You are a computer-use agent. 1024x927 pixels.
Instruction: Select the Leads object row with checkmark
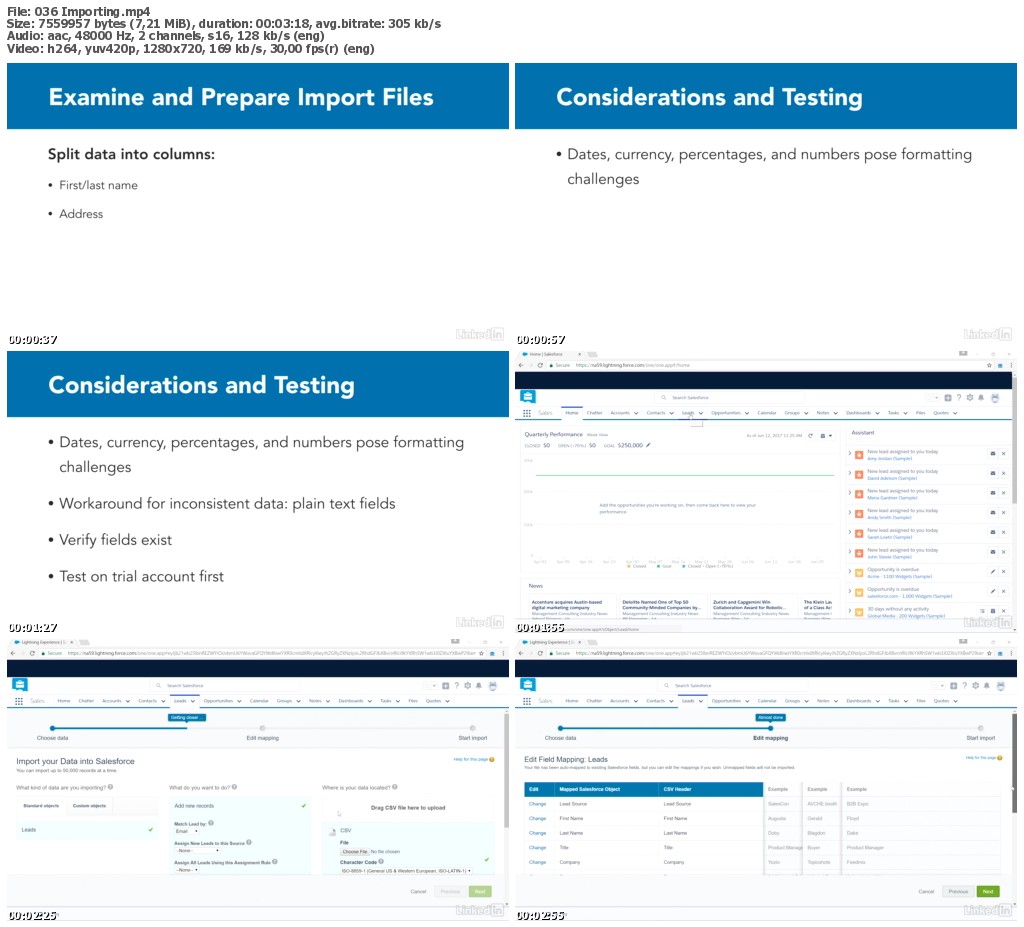click(86, 830)
